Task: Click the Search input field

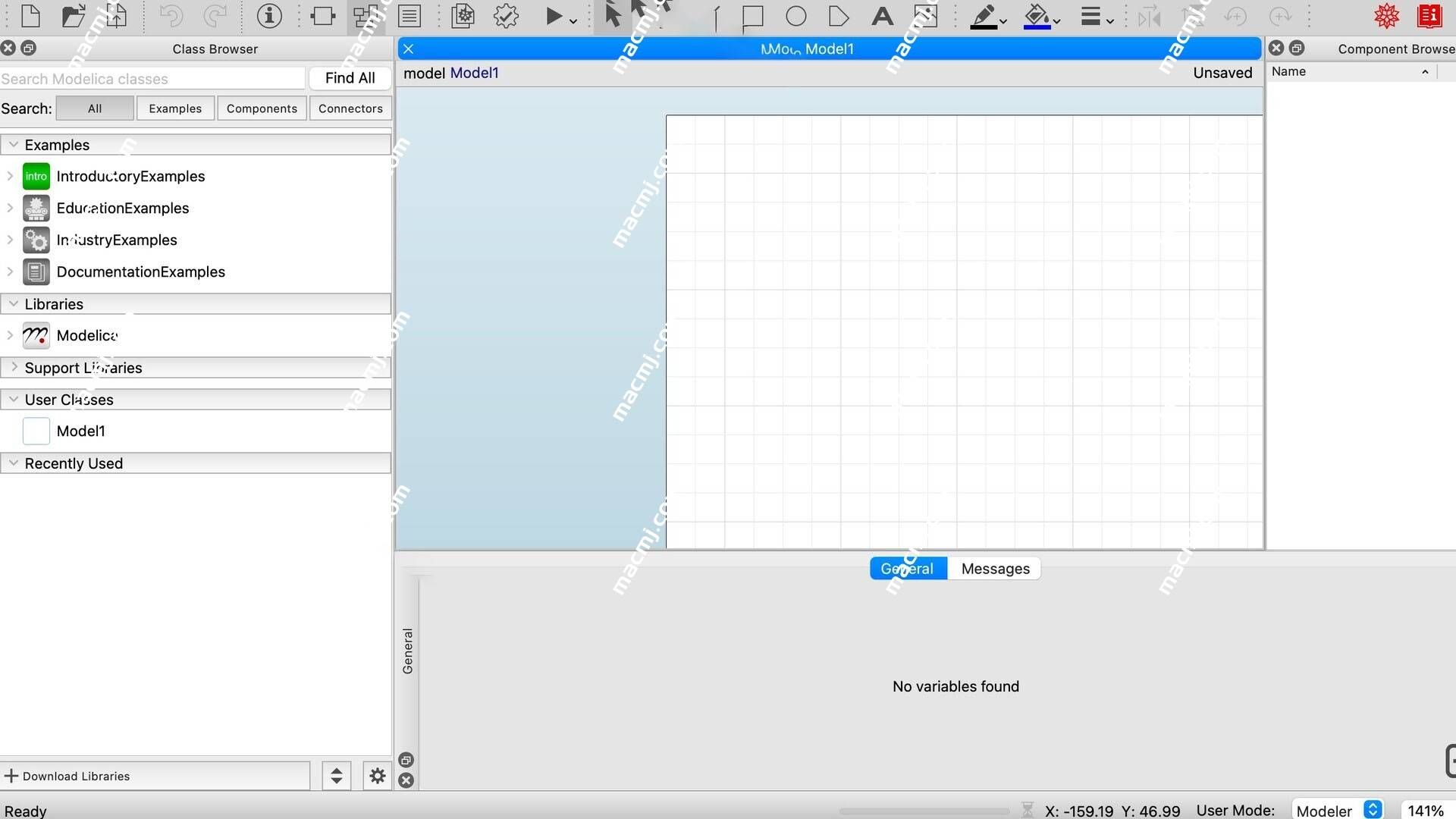Action: tap(154, 78)
